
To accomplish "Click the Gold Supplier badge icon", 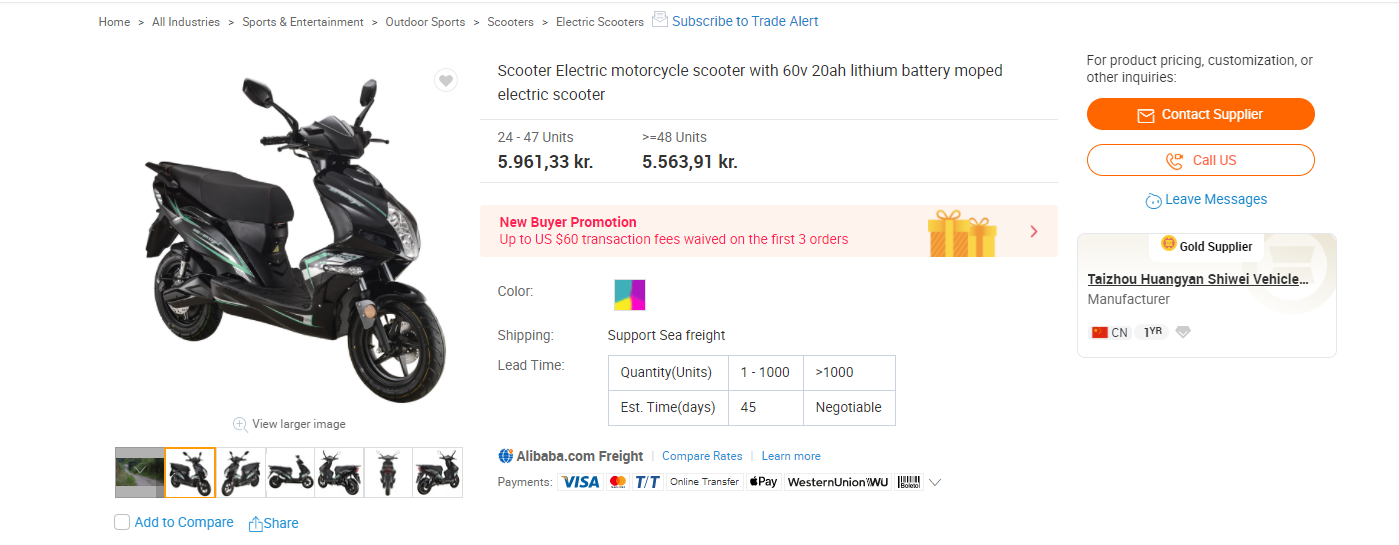I will [x=1169, y=244].
